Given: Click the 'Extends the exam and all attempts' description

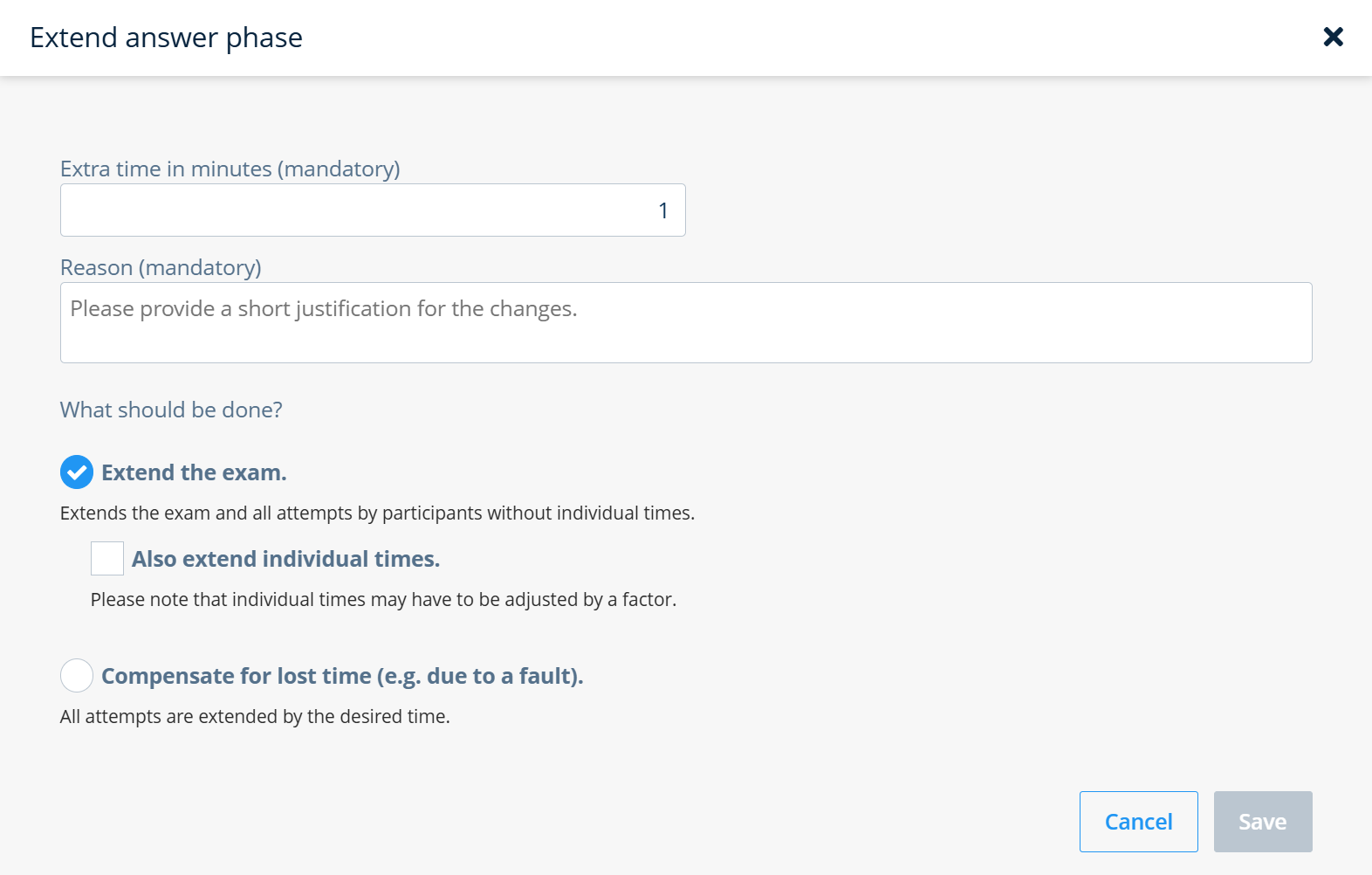Looking at the screenshot, I should (377, 513).
